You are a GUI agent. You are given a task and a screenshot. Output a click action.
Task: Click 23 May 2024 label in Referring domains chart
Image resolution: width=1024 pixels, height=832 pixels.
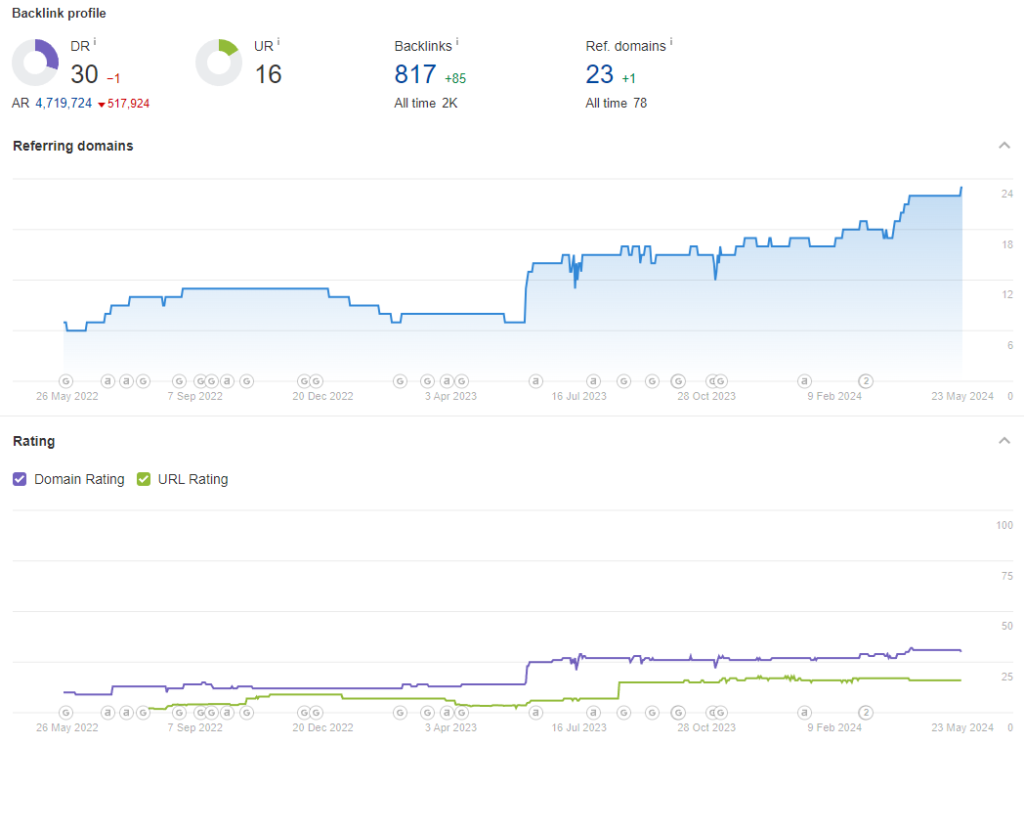click(x=962, y=396)
